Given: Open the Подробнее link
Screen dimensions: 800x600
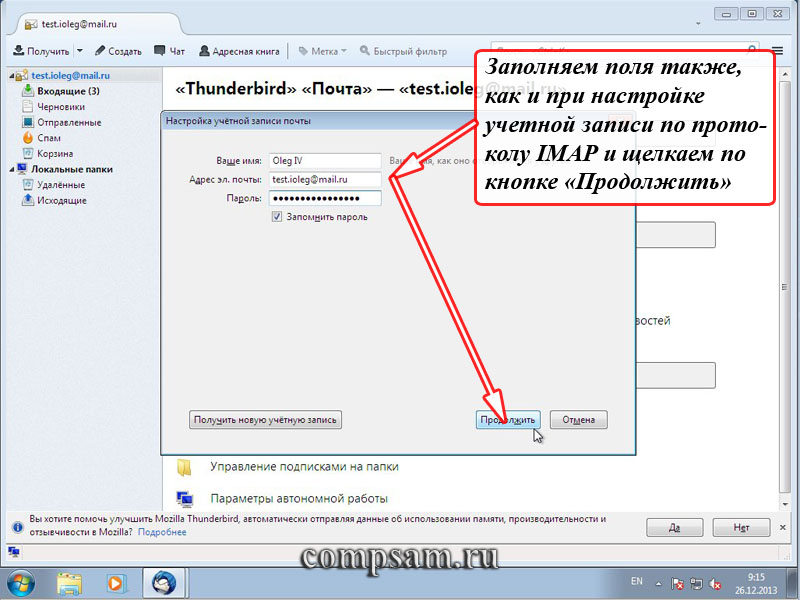Looking at the screenshot, I should pyautogui.click(x=162, y=532).
